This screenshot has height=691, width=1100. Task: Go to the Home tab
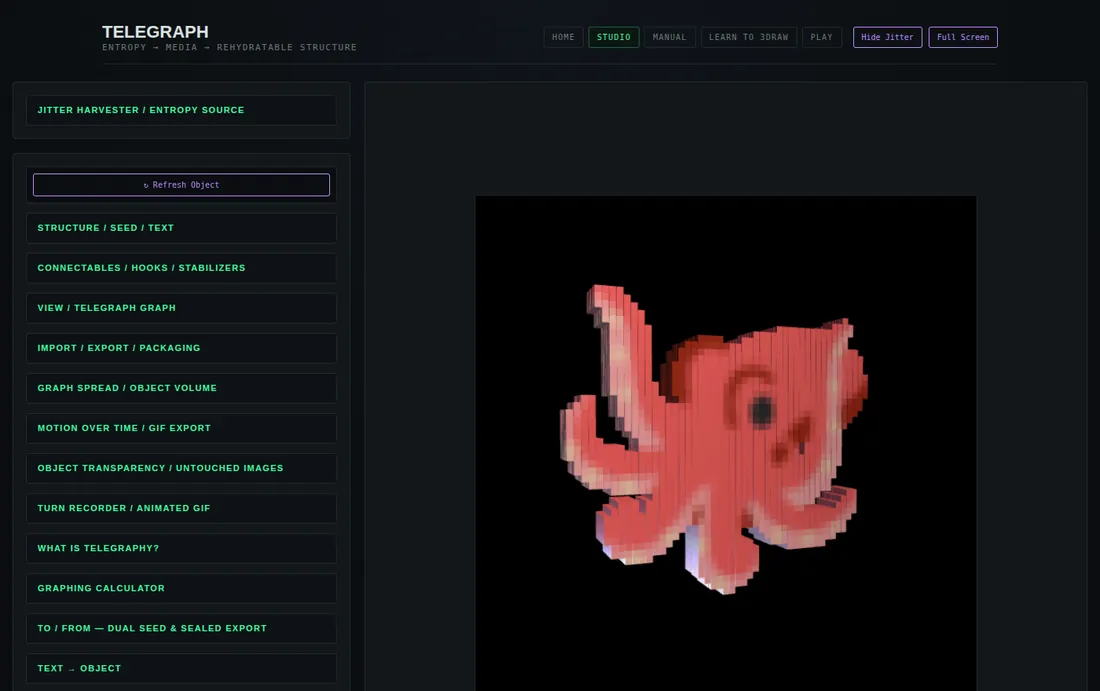(563, 37)
